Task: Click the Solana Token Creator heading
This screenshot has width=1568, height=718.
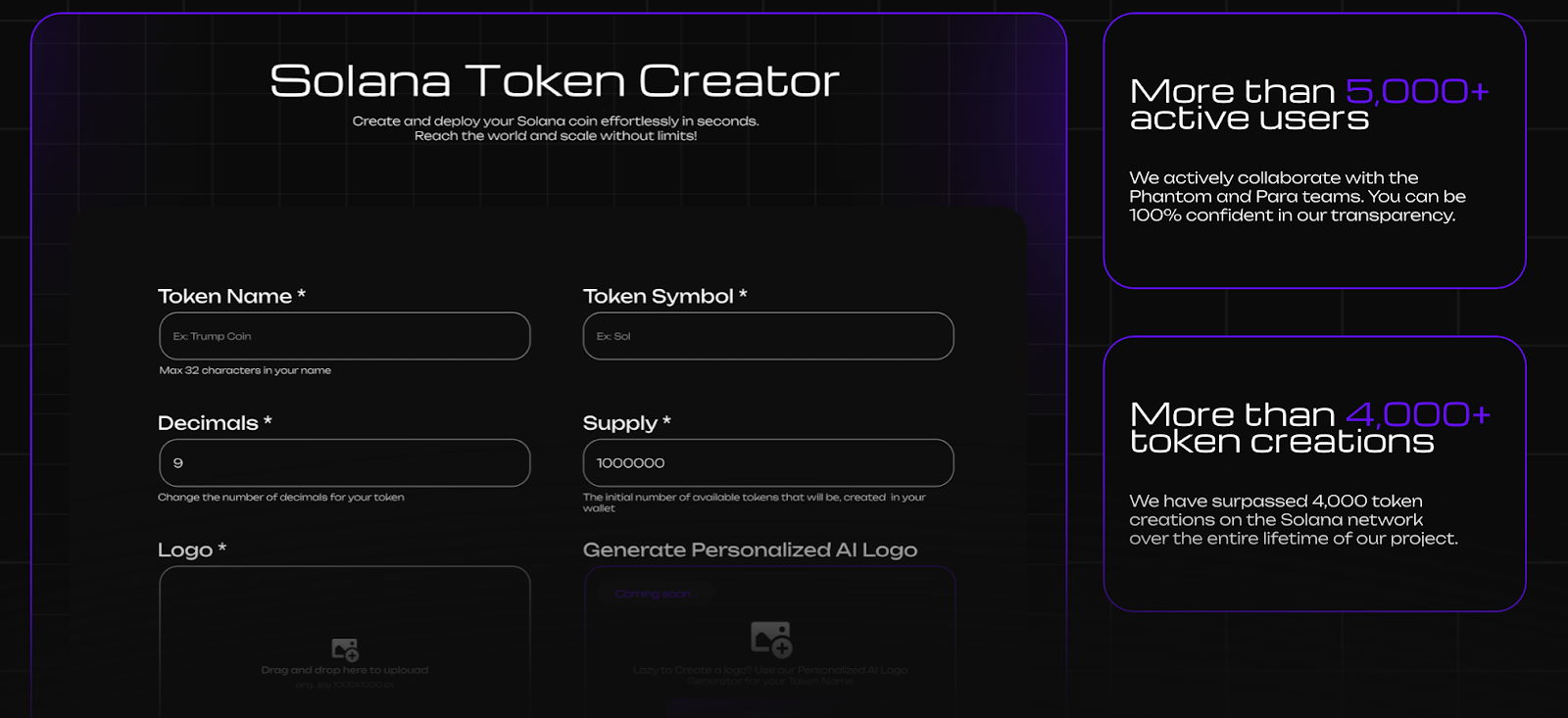Action: point(555,81)
